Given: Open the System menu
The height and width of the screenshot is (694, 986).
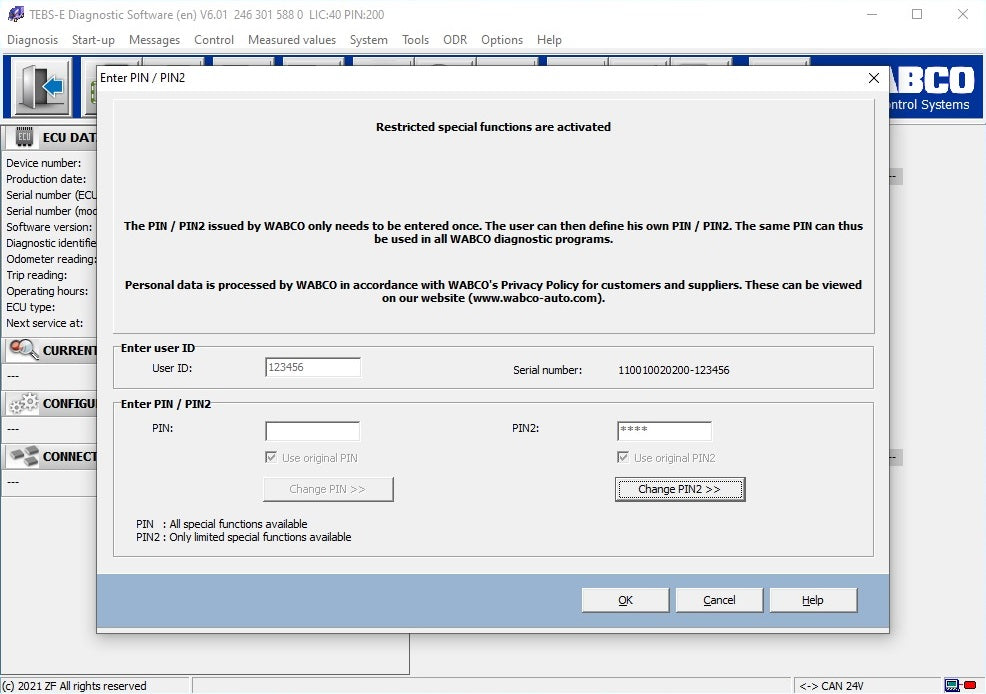Looking at the screenshot, I should coord(368,40).
